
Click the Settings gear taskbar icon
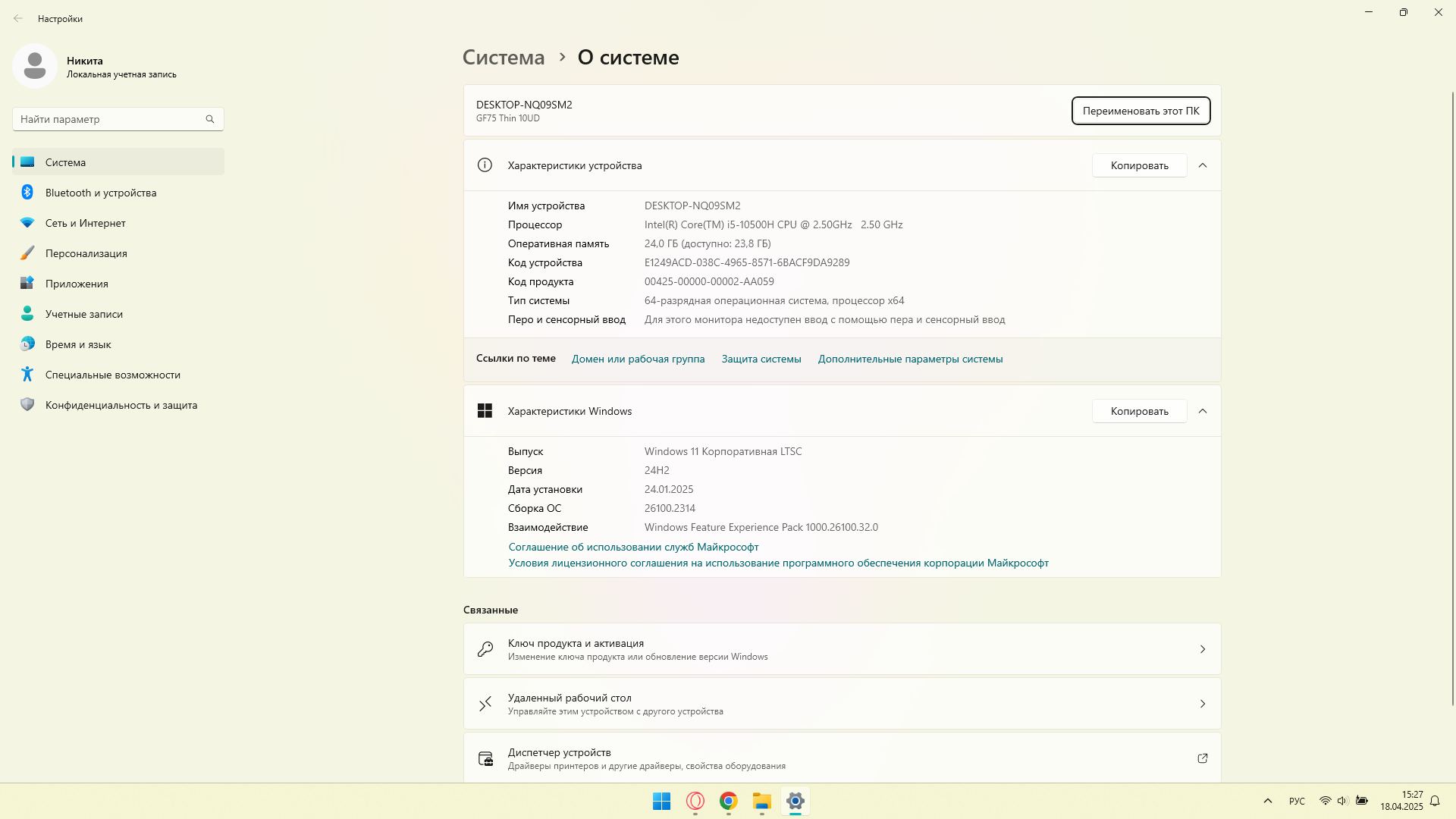[795, 801]
